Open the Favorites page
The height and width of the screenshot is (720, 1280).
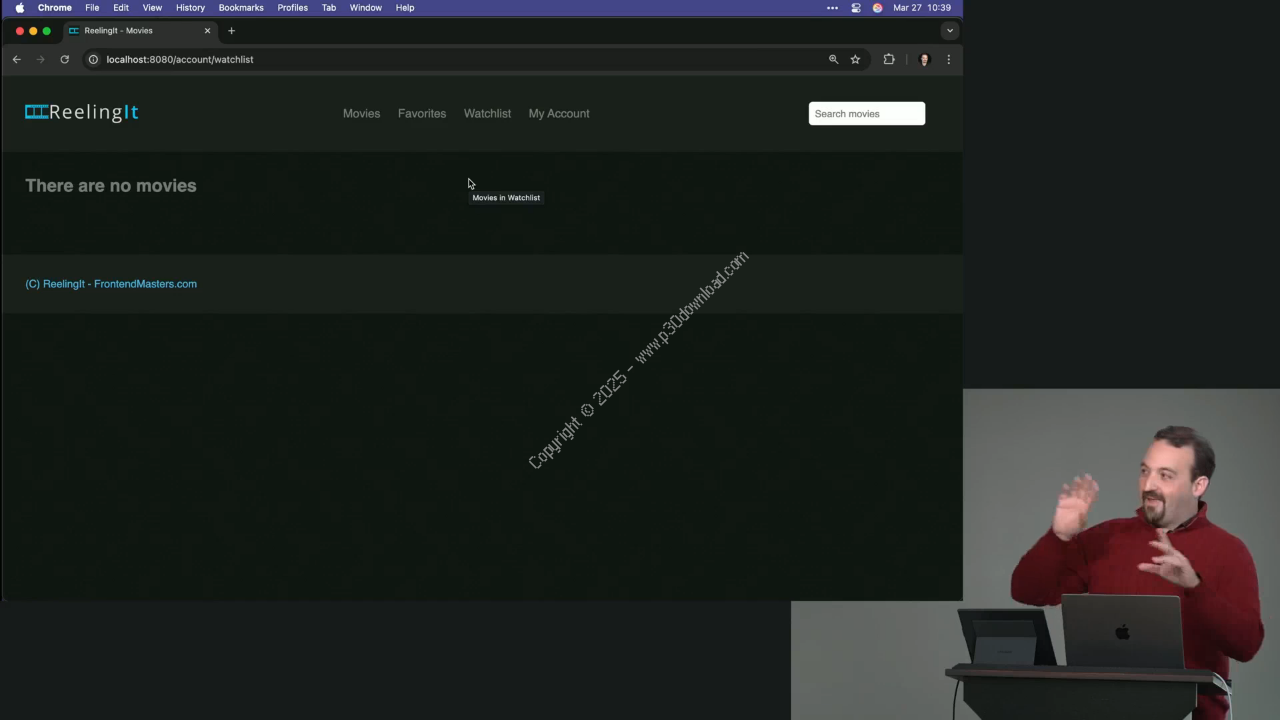[x=422, y=113]
